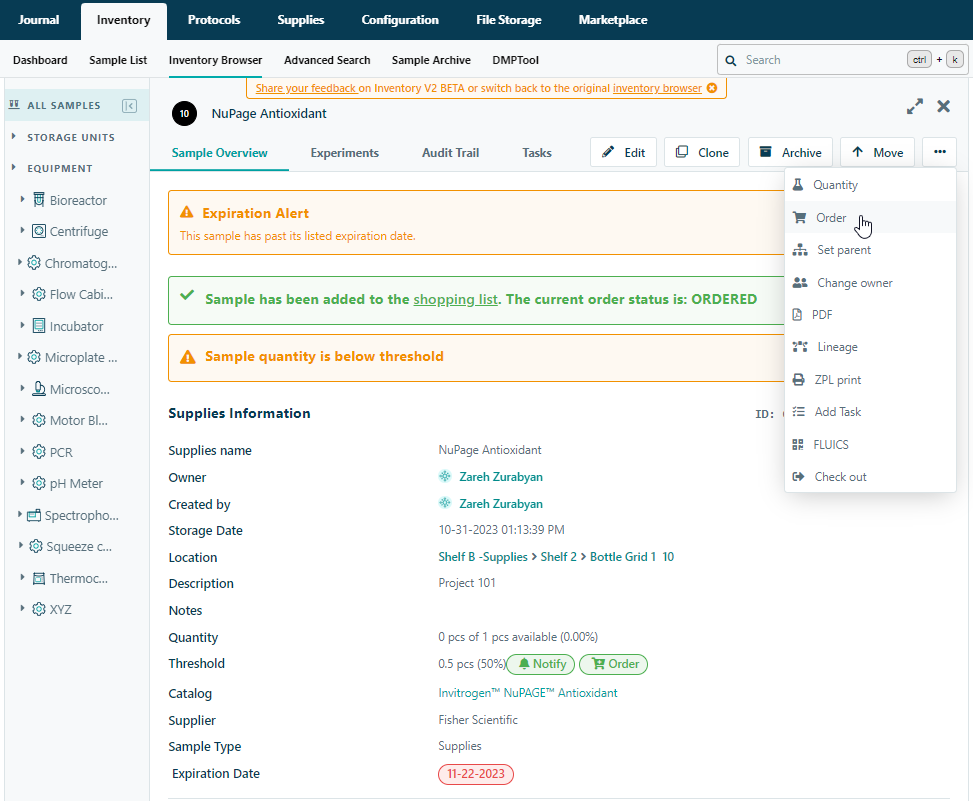This screenshot has height=801, width=973.
Task: Click the Add Task checklist icon
Action: [x=799, y=411]
